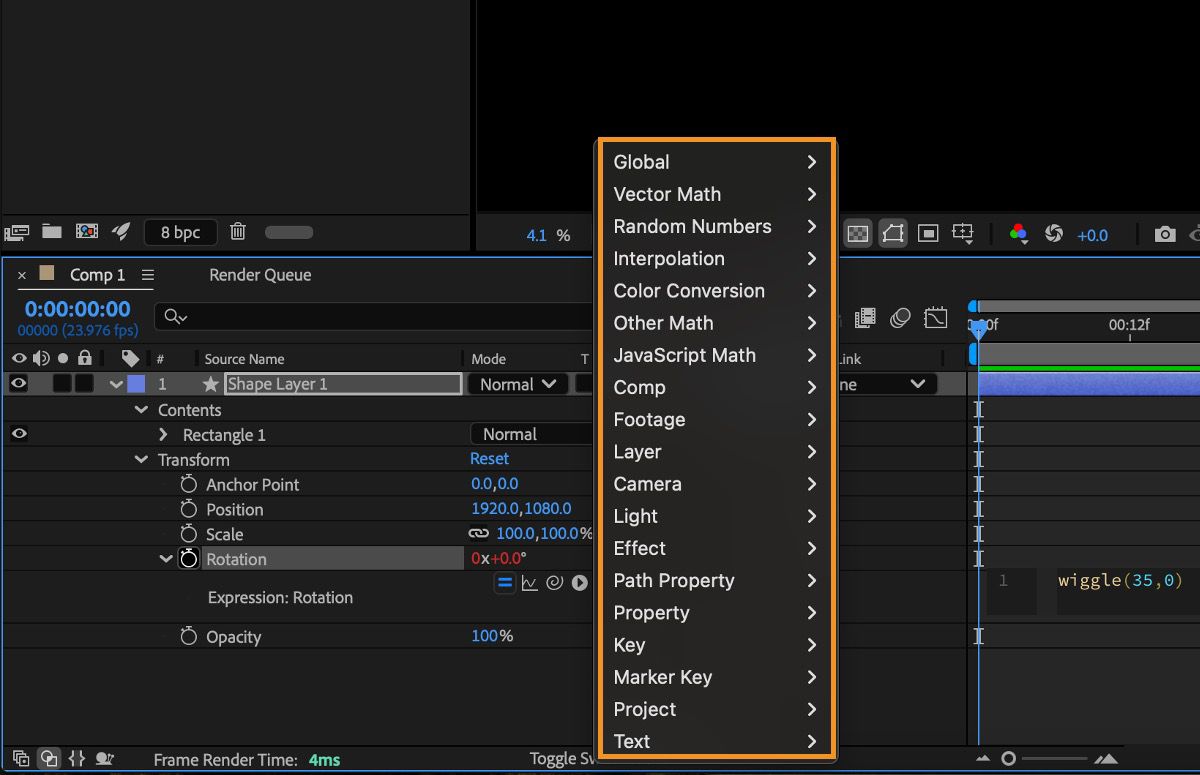Screen dimensions: 1200x775
Task: Click the Graph Editor icon in timeline
Action: click(935, 318)
